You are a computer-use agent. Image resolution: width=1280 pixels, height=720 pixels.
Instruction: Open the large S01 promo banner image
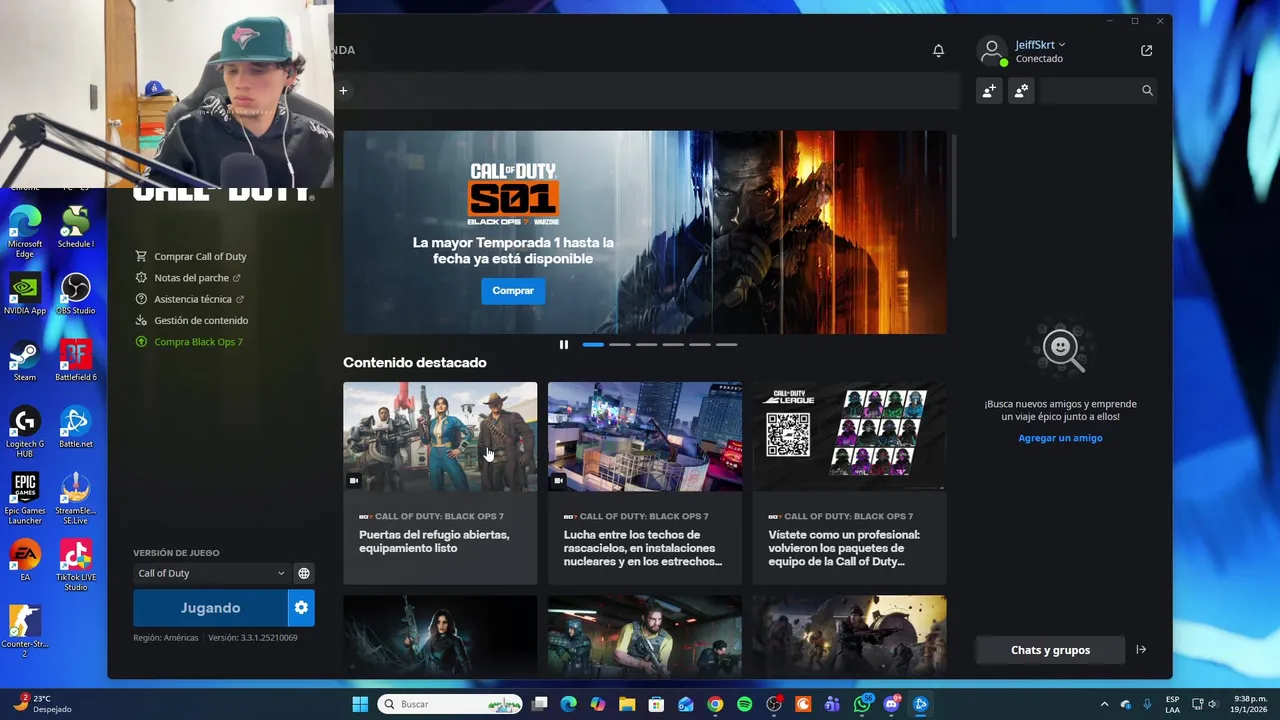[x=645, y=232]
